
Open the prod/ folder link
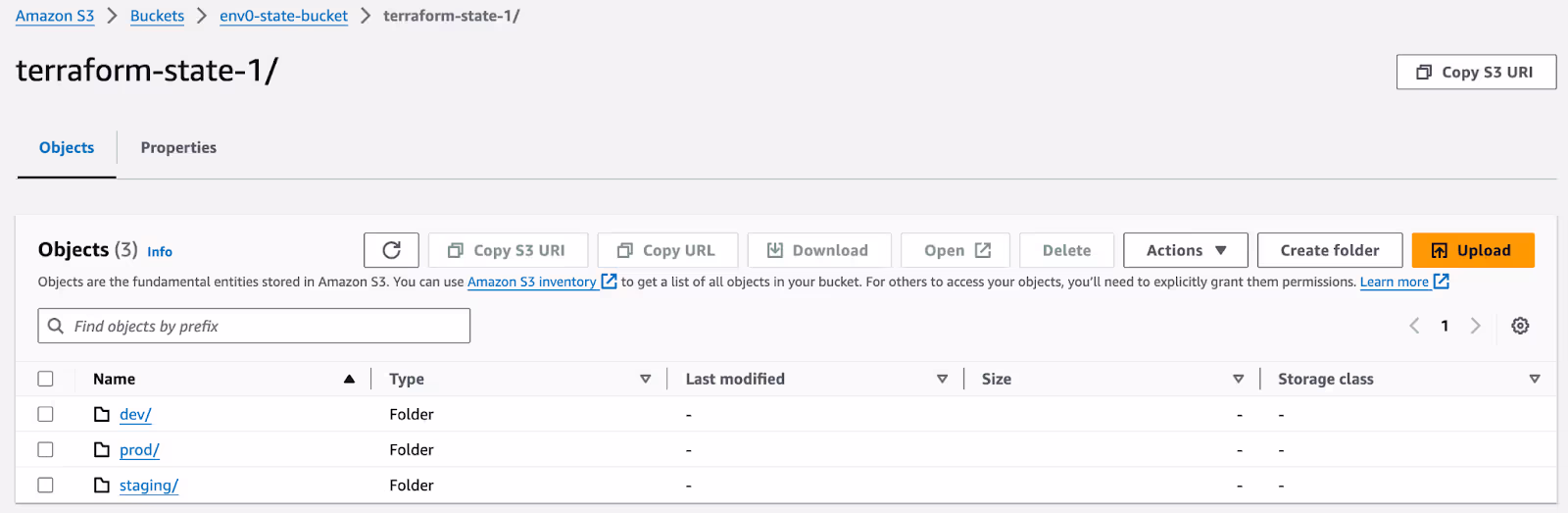tap(139, 449)
